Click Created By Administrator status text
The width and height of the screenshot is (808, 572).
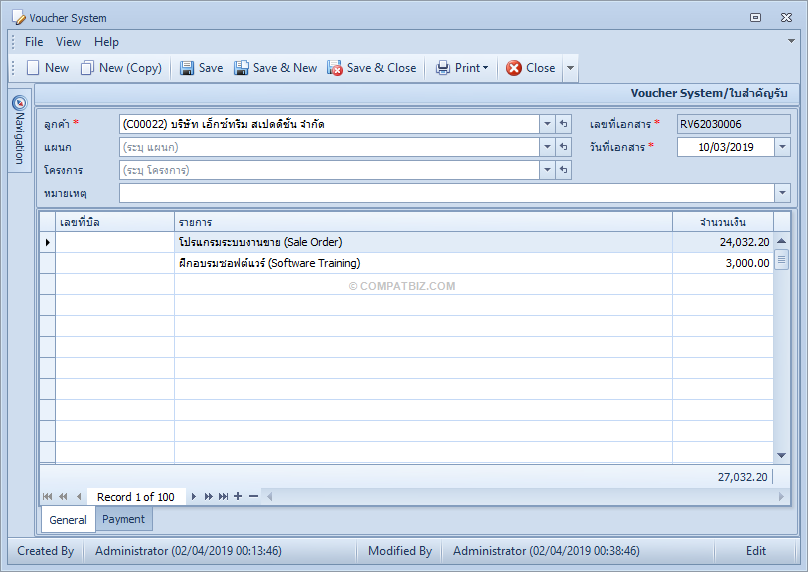tap(188, 551)
